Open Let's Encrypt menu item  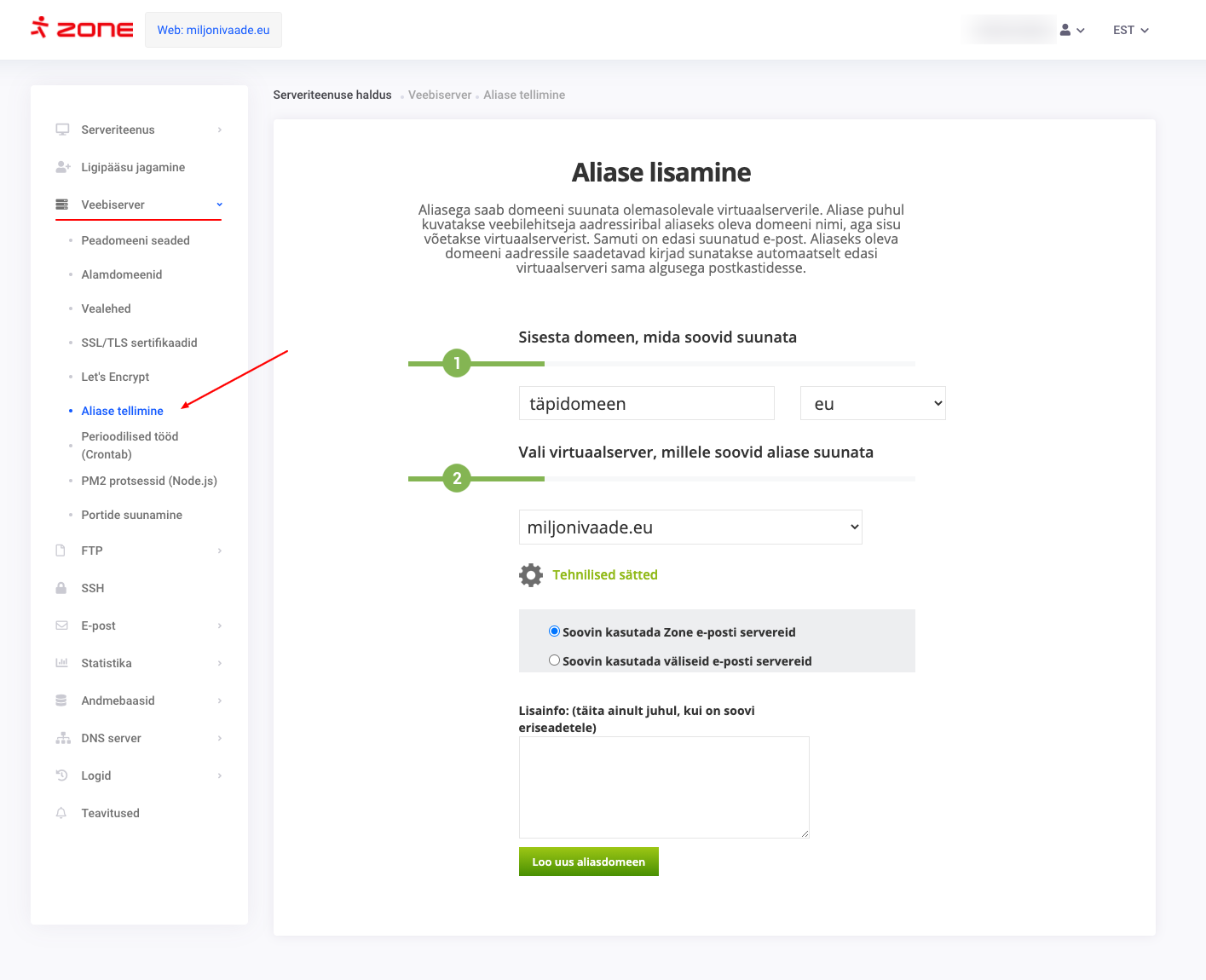pos(115,377)
